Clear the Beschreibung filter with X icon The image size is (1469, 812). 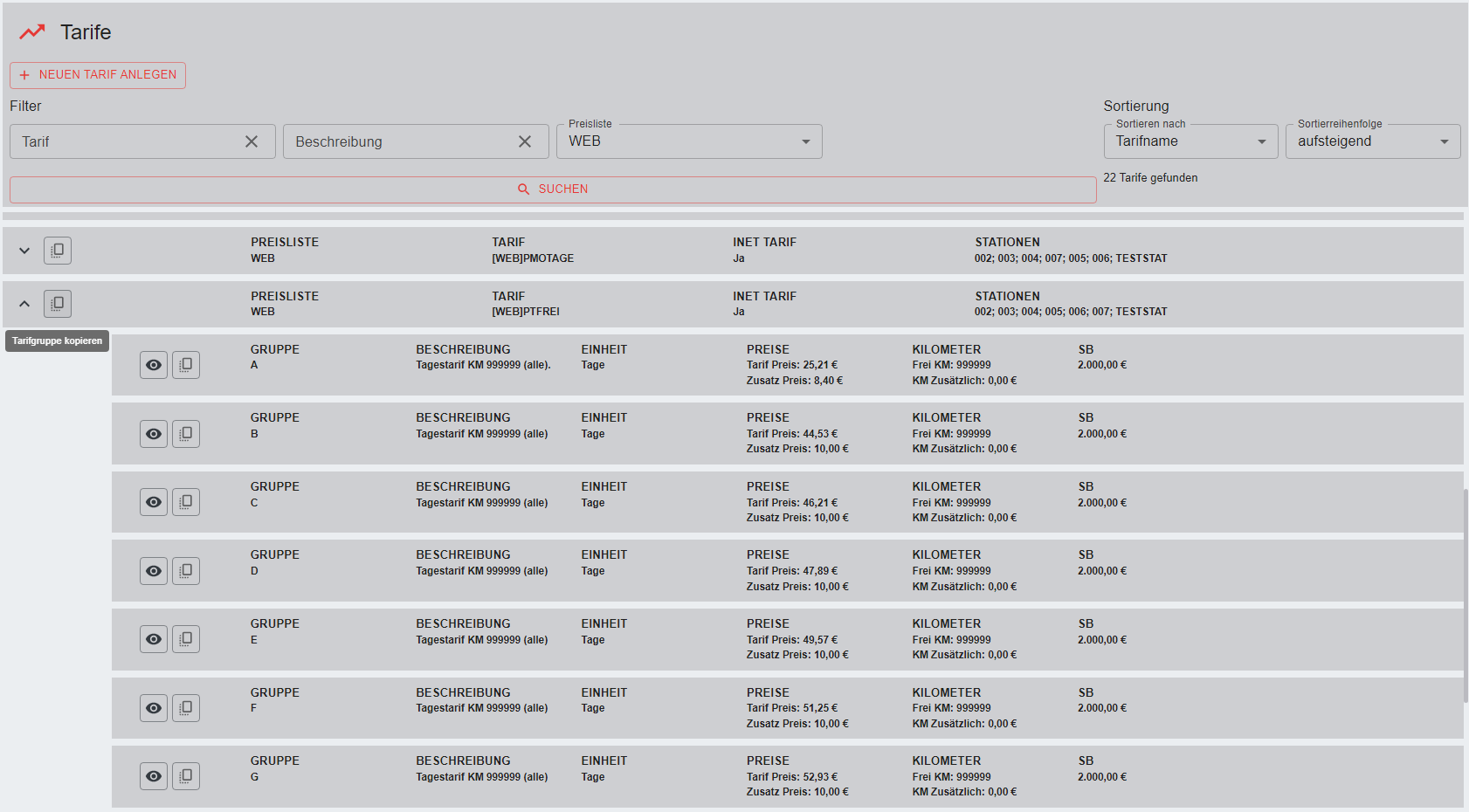pyautogui.click(x=525, y=141)
